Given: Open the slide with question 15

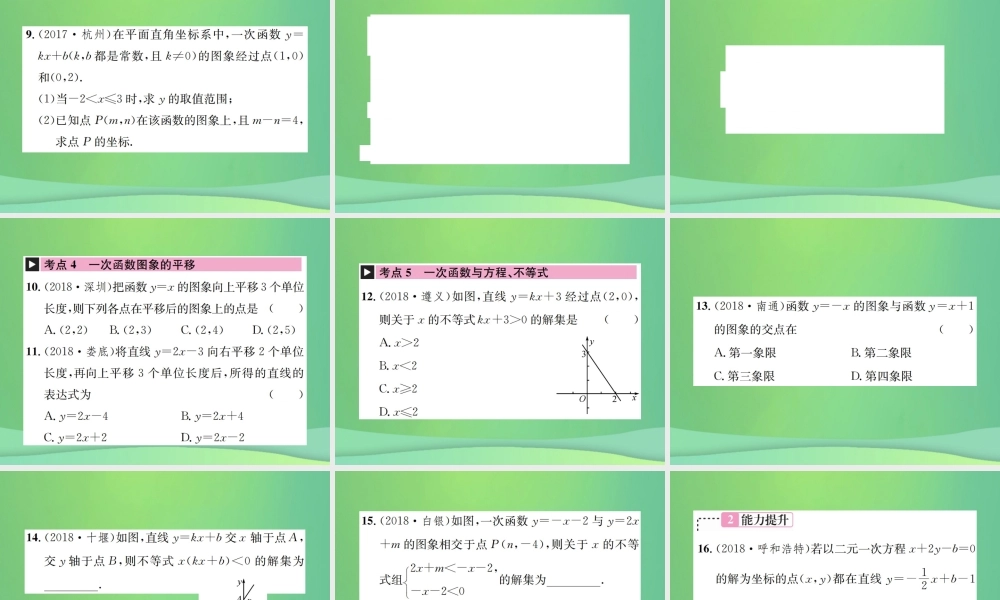Looking at the screenshot, I should tap(499, 535).
